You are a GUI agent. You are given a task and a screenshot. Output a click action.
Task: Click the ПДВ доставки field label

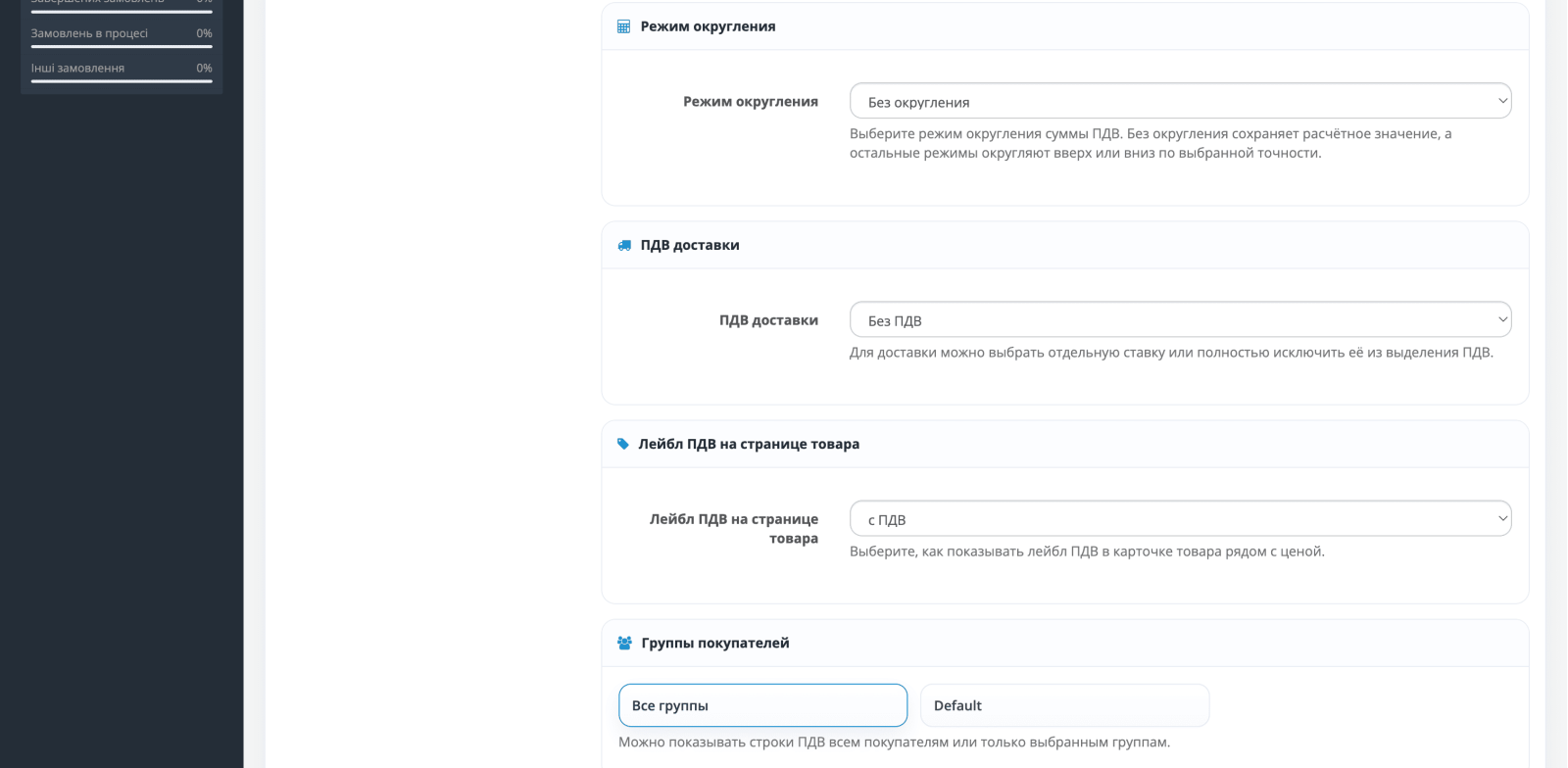tap(768, 320)
